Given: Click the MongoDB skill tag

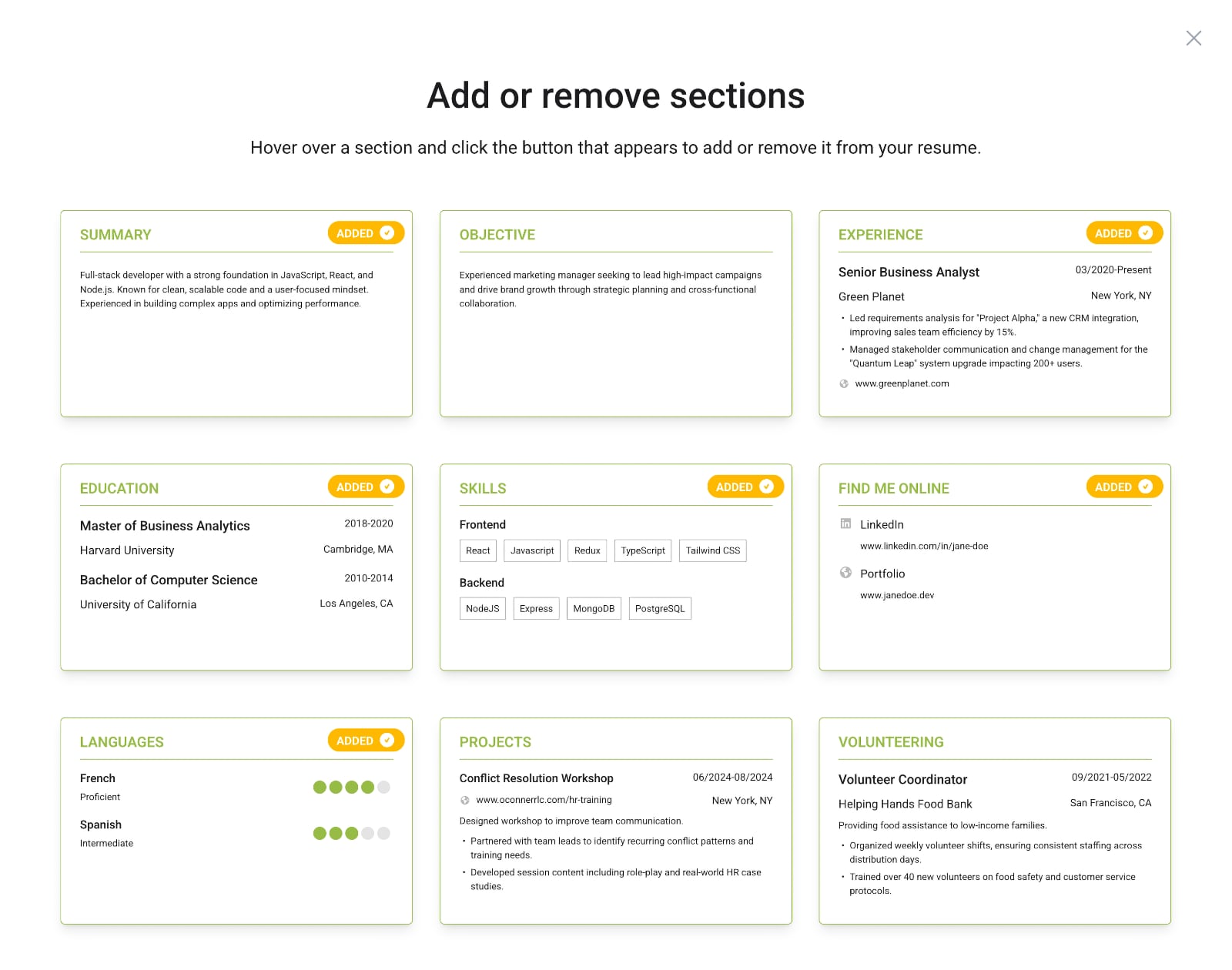Looking at the screenshot, I should pyautogui.click(x=594, y=609).
